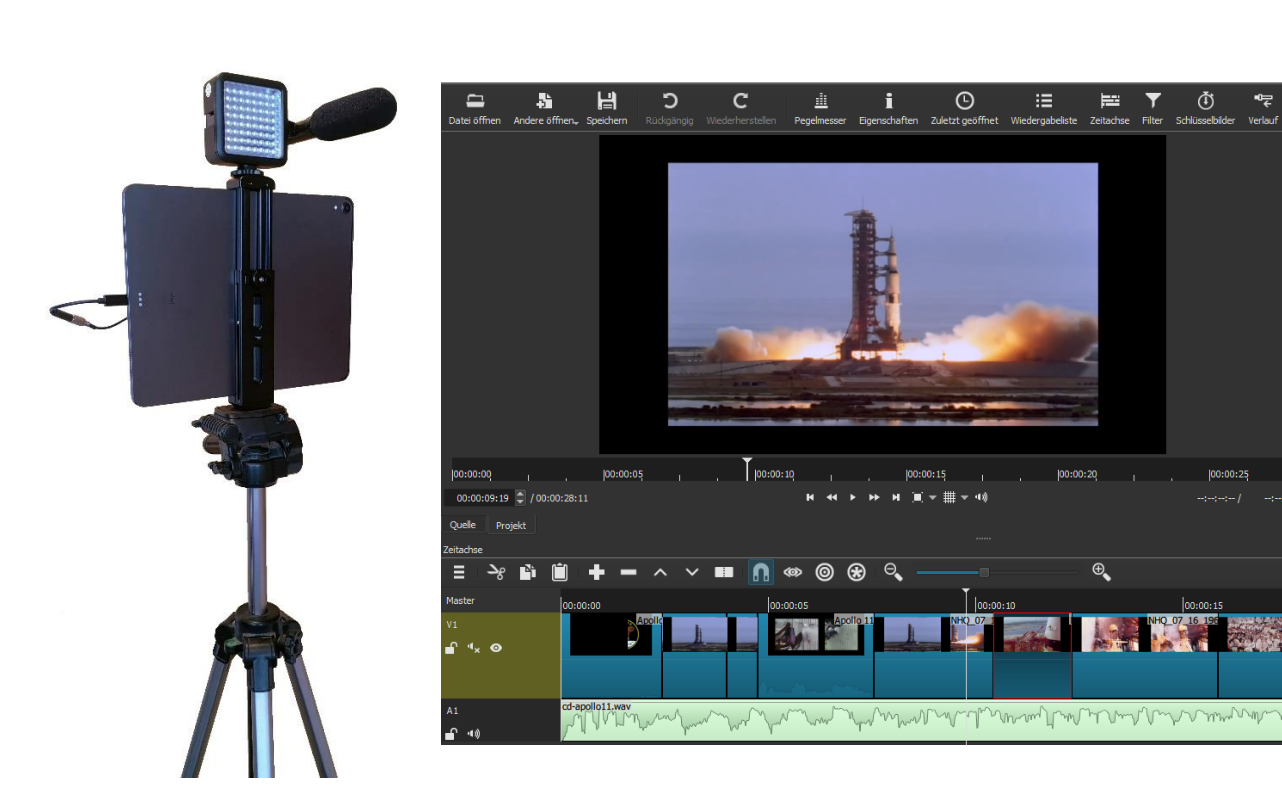Toggle the V1 track lock icon
Viewport: 1282px width, 789px height.
pos(451,648)
